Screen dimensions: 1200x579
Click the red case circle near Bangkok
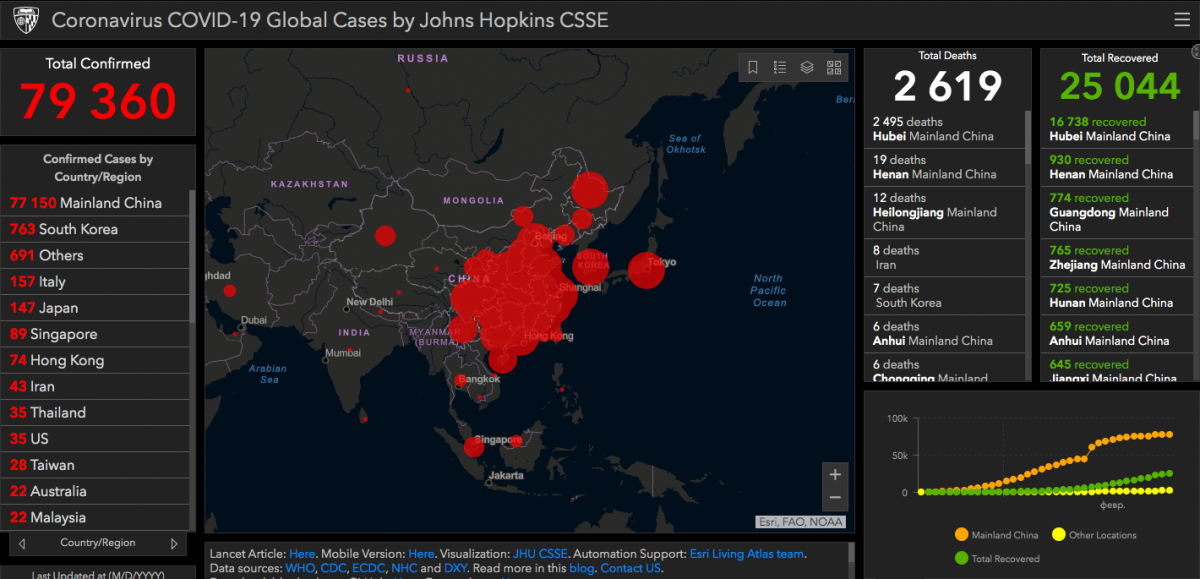(x=460, y=380)
